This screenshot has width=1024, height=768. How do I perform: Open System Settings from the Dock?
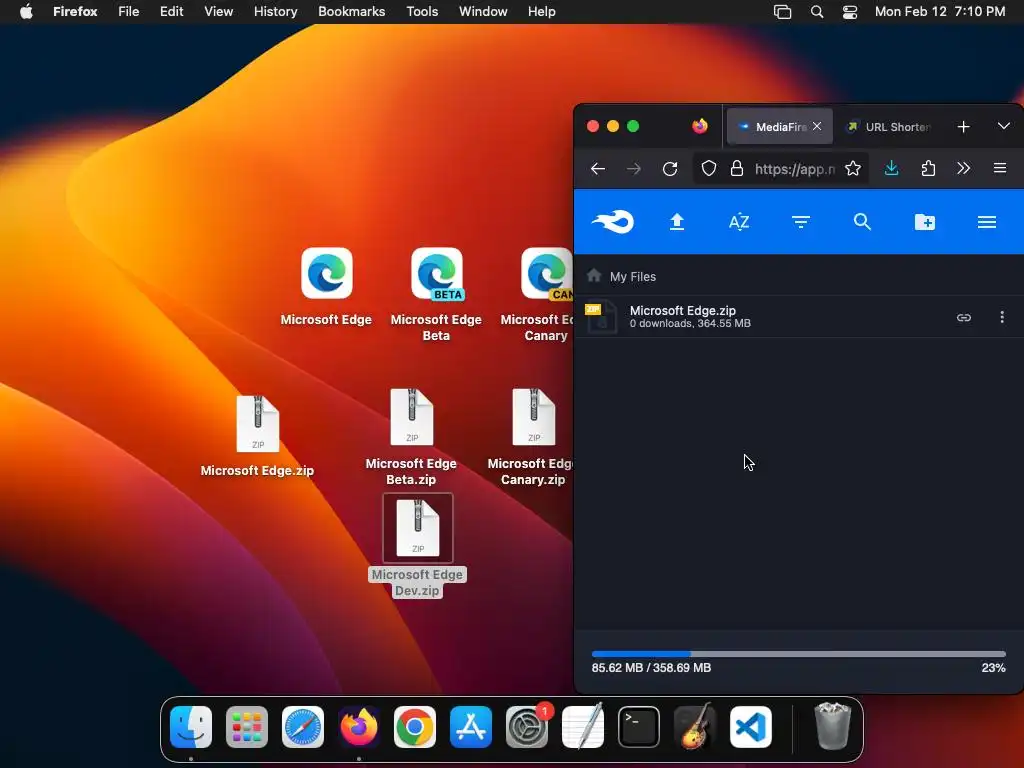[x=527, y=727]
